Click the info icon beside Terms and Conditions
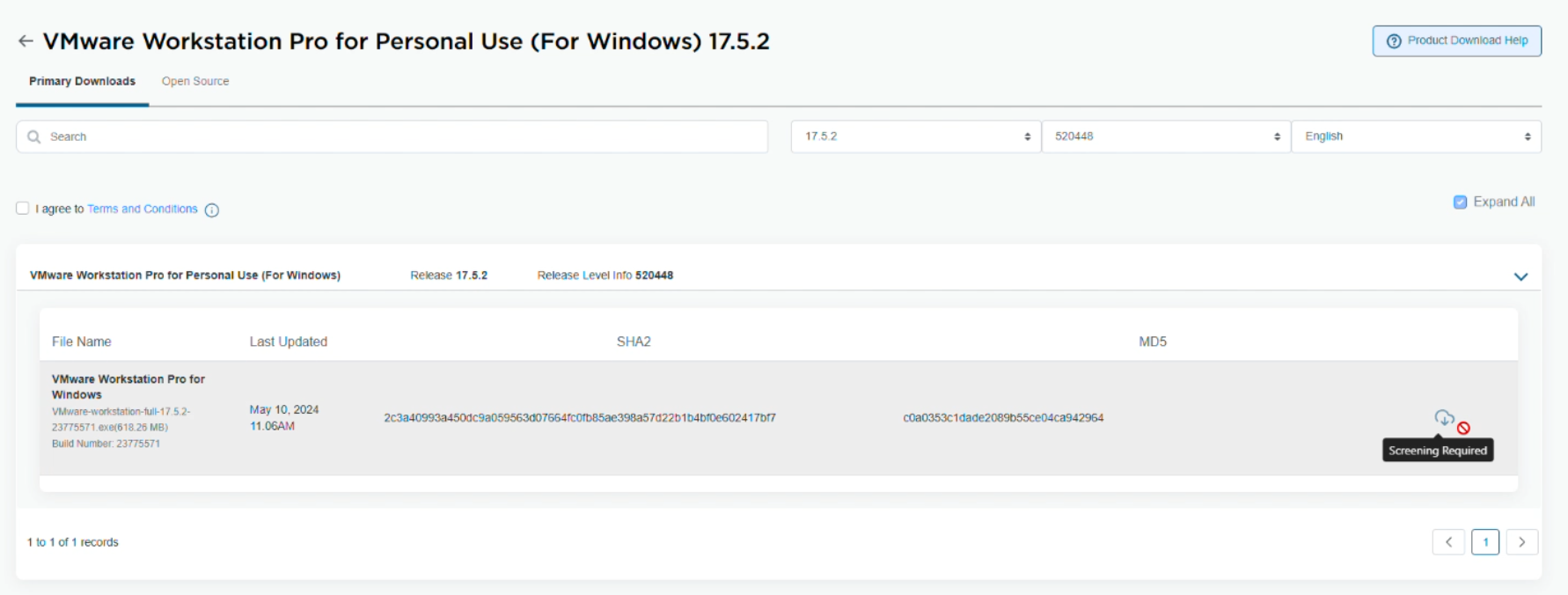The width and height of the screenshot is (1568, 595). coord(212,209)
